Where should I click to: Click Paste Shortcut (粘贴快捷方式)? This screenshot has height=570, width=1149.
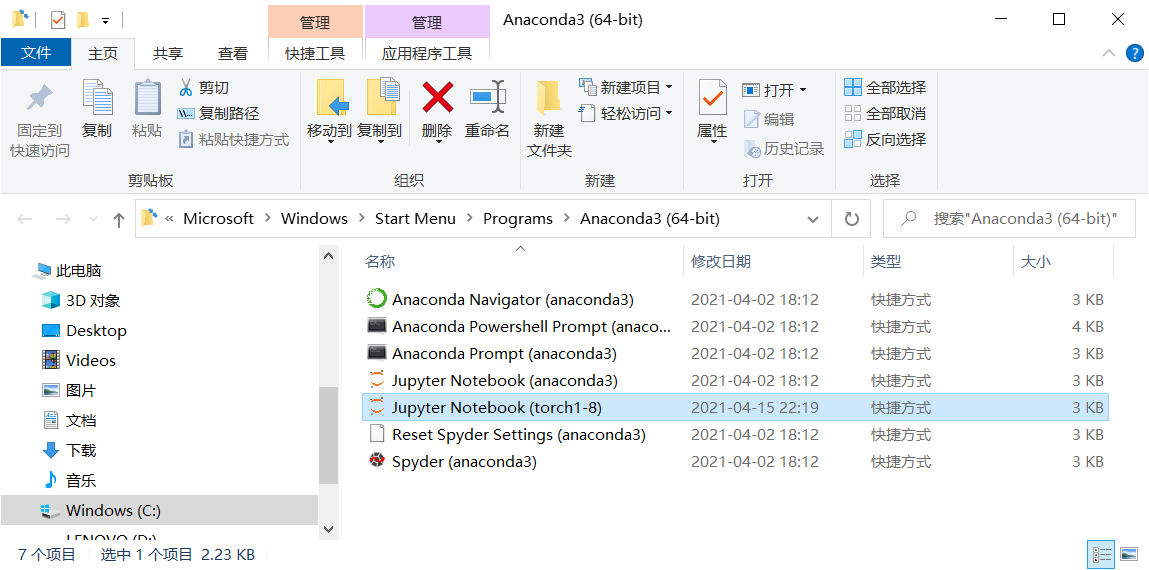click(x=234, y=139)
